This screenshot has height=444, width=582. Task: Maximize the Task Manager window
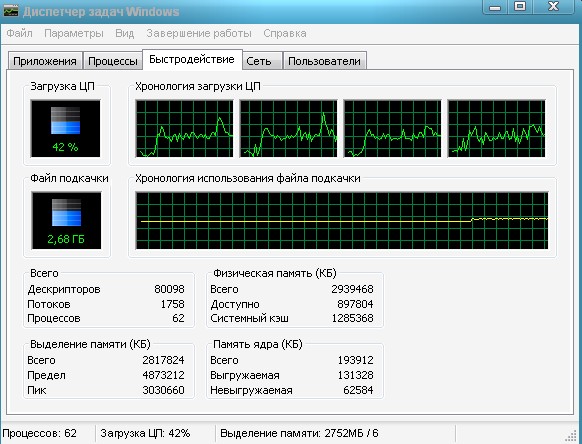coord(520,7)
